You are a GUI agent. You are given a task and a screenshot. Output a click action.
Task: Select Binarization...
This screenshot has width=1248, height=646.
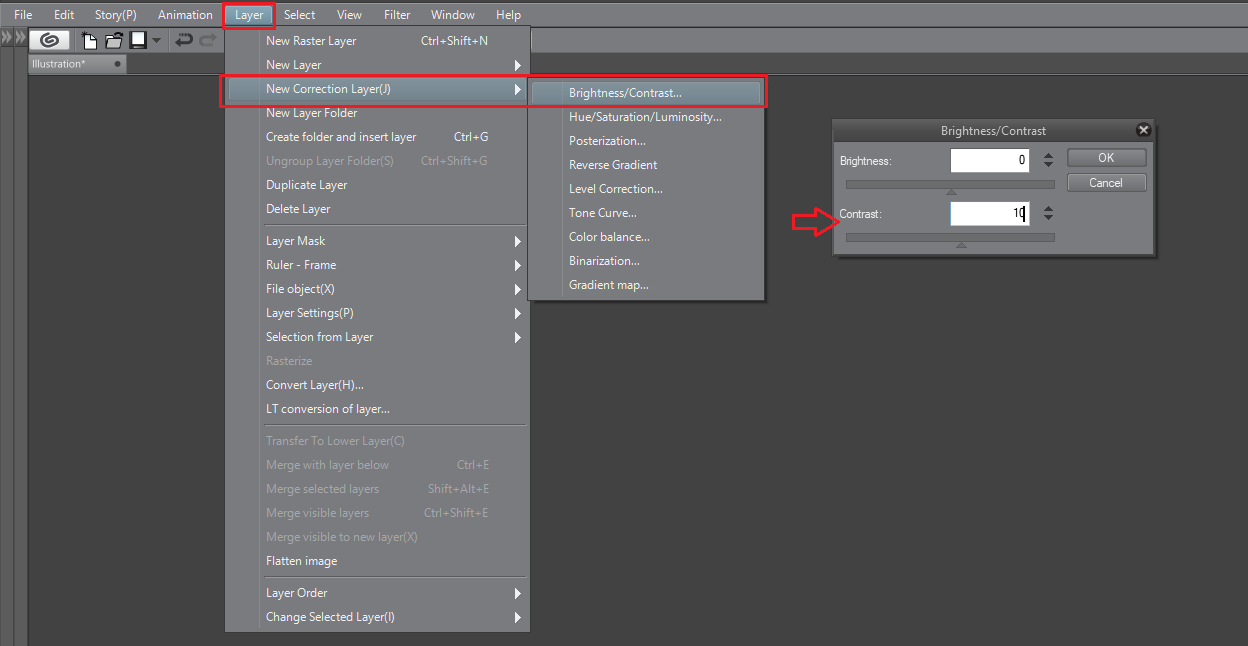[646, 261]
